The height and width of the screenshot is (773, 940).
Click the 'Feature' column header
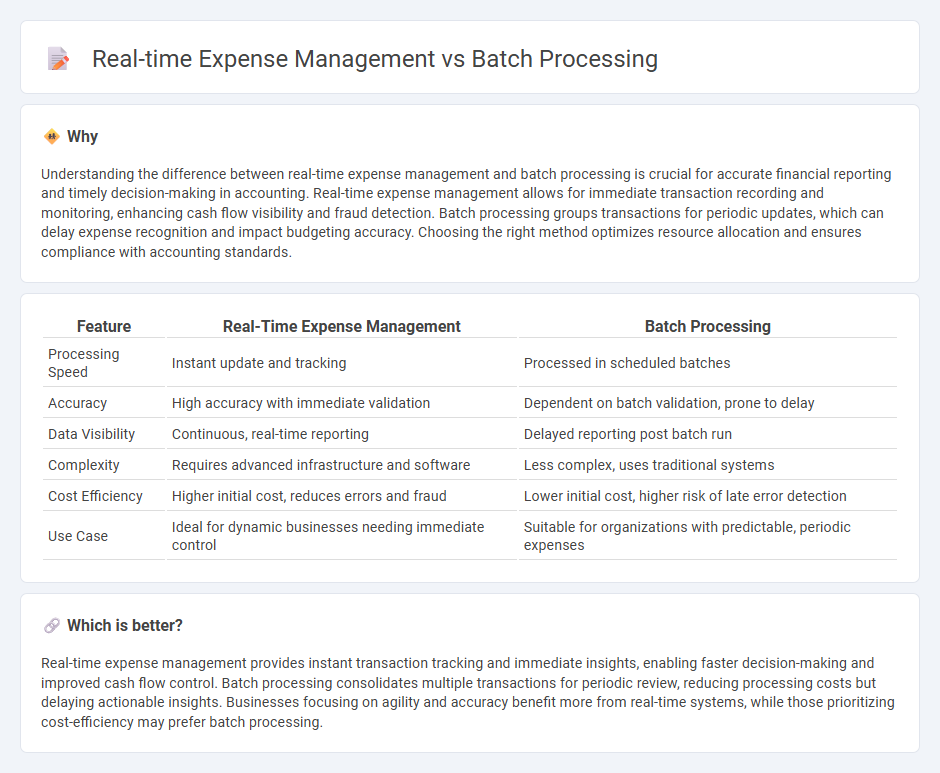(x=104, y=326)
